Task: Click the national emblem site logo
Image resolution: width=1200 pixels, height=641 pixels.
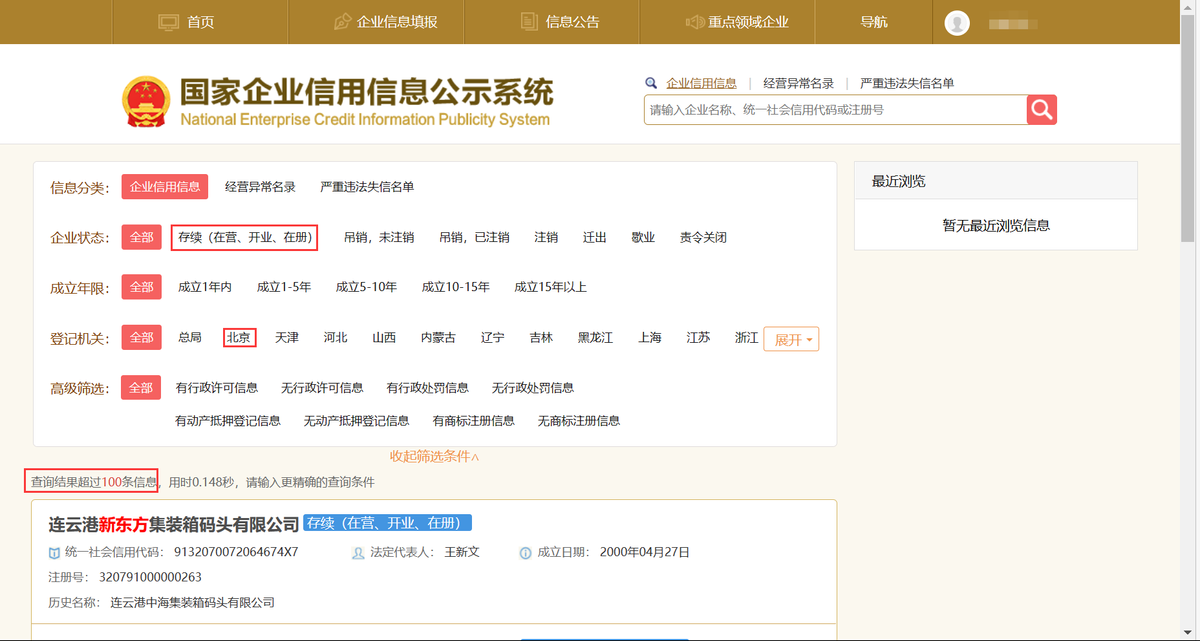Action: 147,100
